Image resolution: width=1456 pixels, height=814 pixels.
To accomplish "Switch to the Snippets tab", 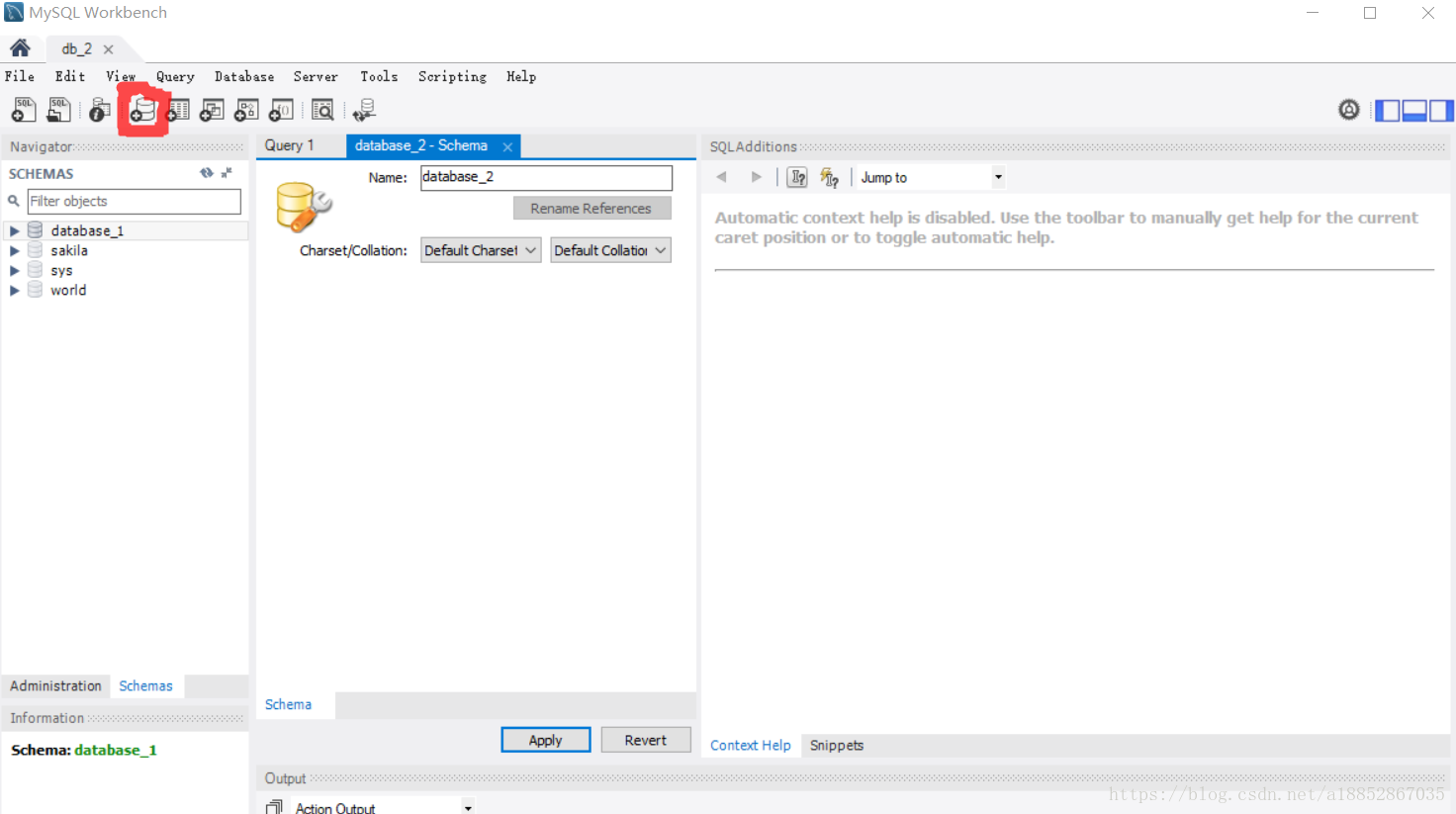I will [x=837, y=745].
